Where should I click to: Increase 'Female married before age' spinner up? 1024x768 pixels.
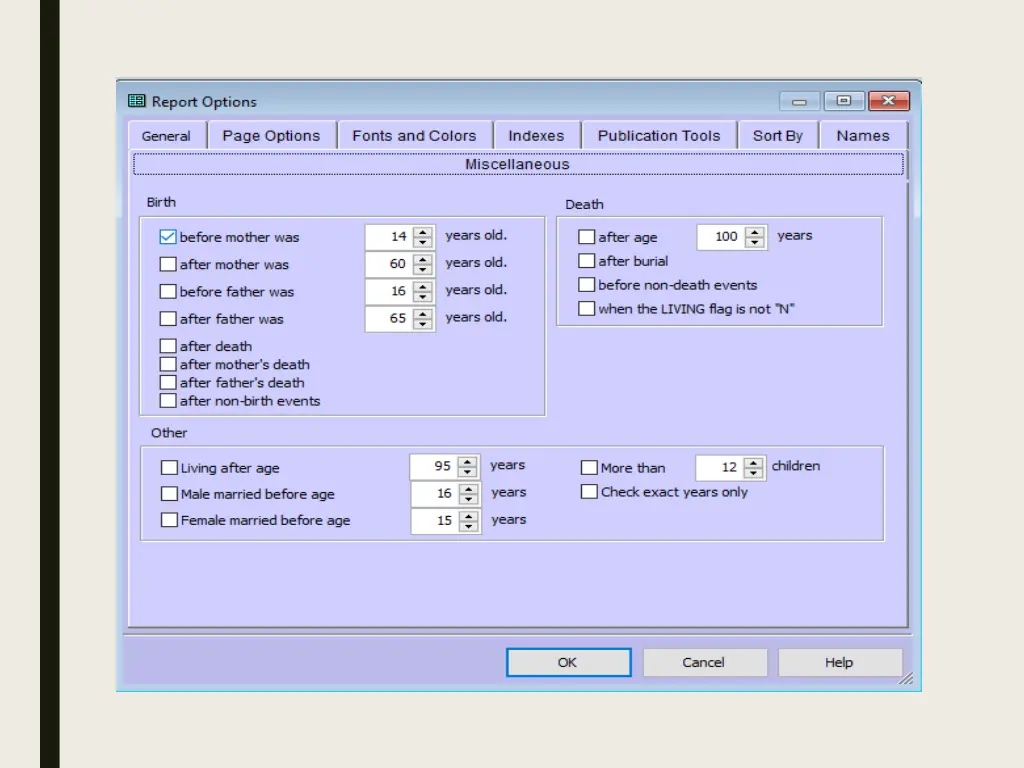[469, 516]
